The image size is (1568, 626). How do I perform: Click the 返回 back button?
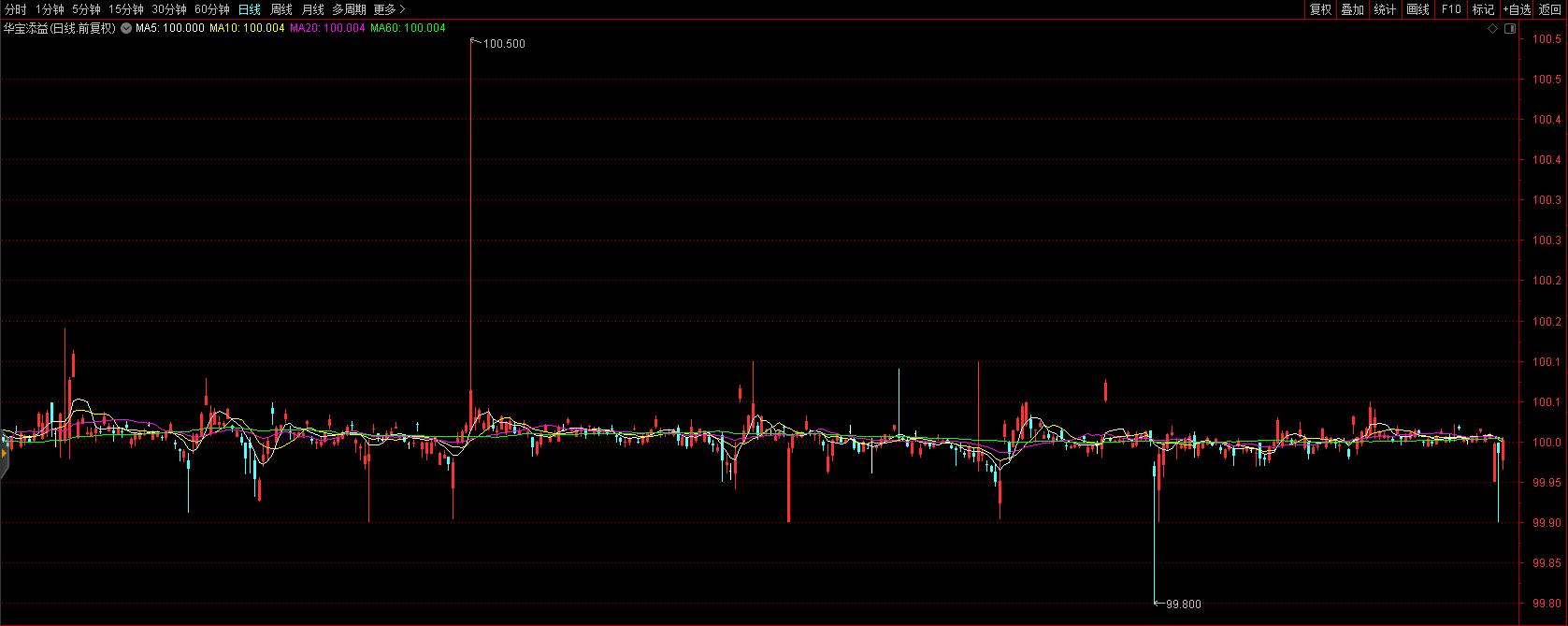coord(1550,9)
